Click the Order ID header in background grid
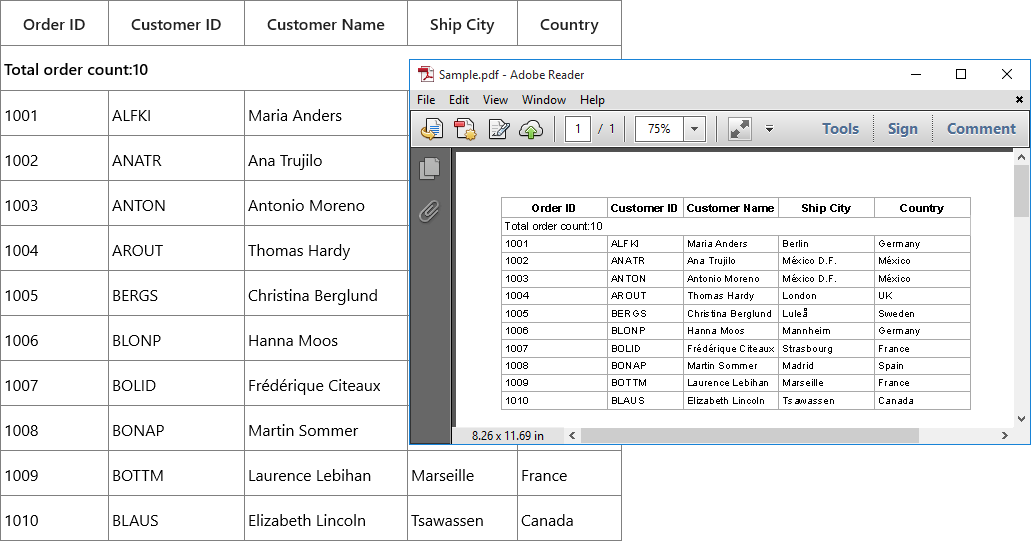 coord(54,24)
